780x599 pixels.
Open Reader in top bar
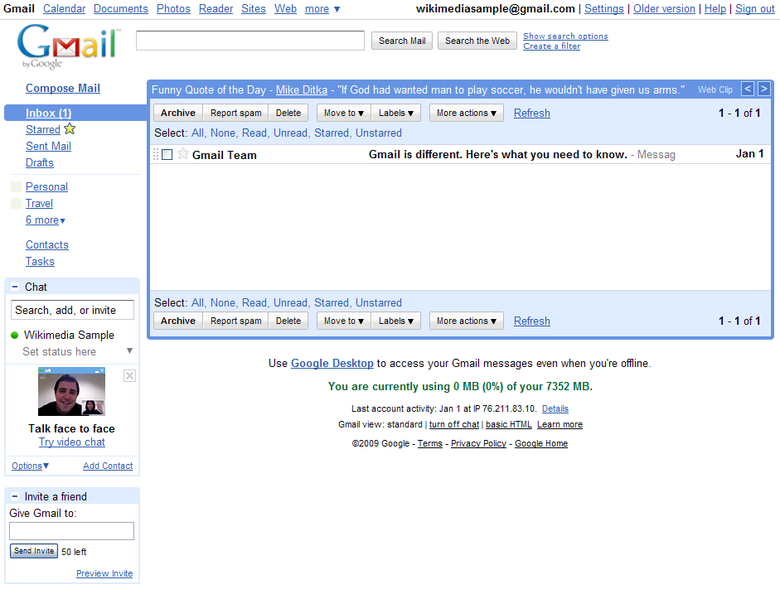[x=216, y=9]
